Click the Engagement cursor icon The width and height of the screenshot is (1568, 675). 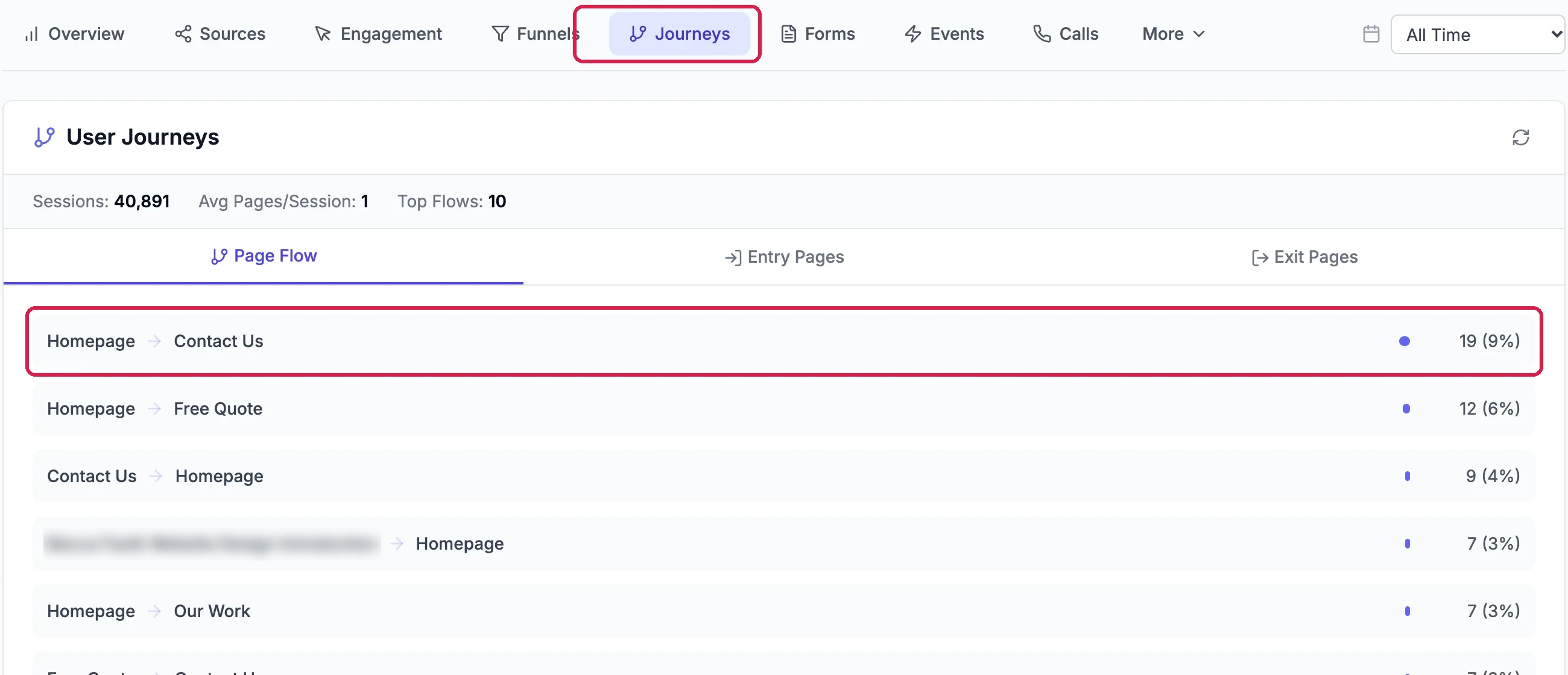point(323,34)
